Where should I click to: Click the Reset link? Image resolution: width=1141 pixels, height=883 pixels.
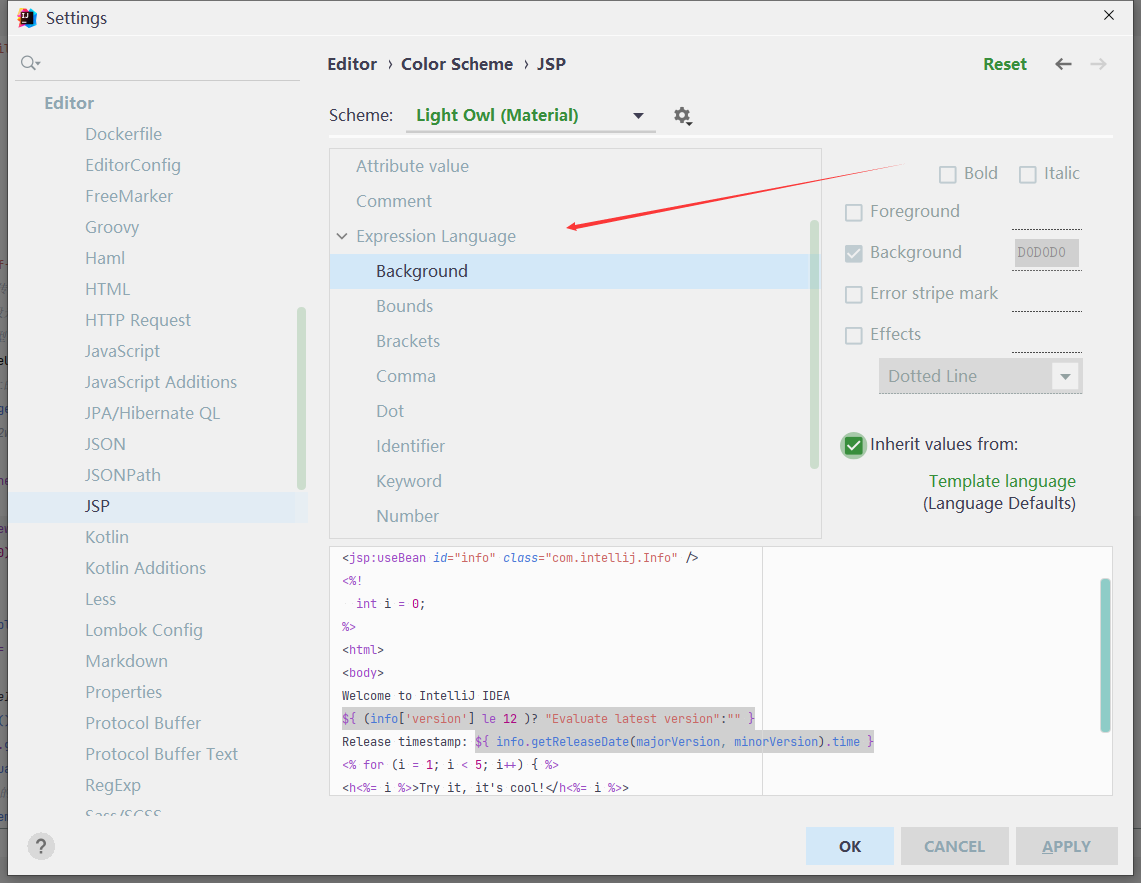1004,64
